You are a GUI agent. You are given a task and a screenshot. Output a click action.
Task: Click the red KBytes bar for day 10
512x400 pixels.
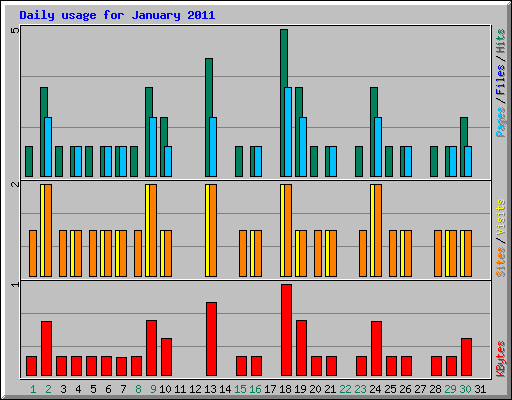(166, 357)
